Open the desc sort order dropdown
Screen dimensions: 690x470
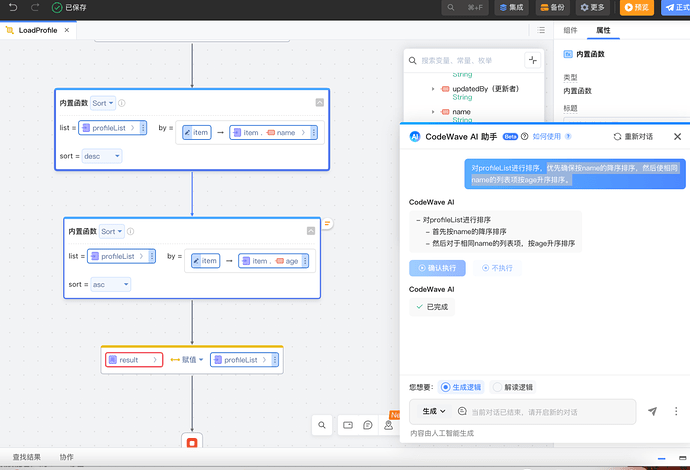(103, 156)
